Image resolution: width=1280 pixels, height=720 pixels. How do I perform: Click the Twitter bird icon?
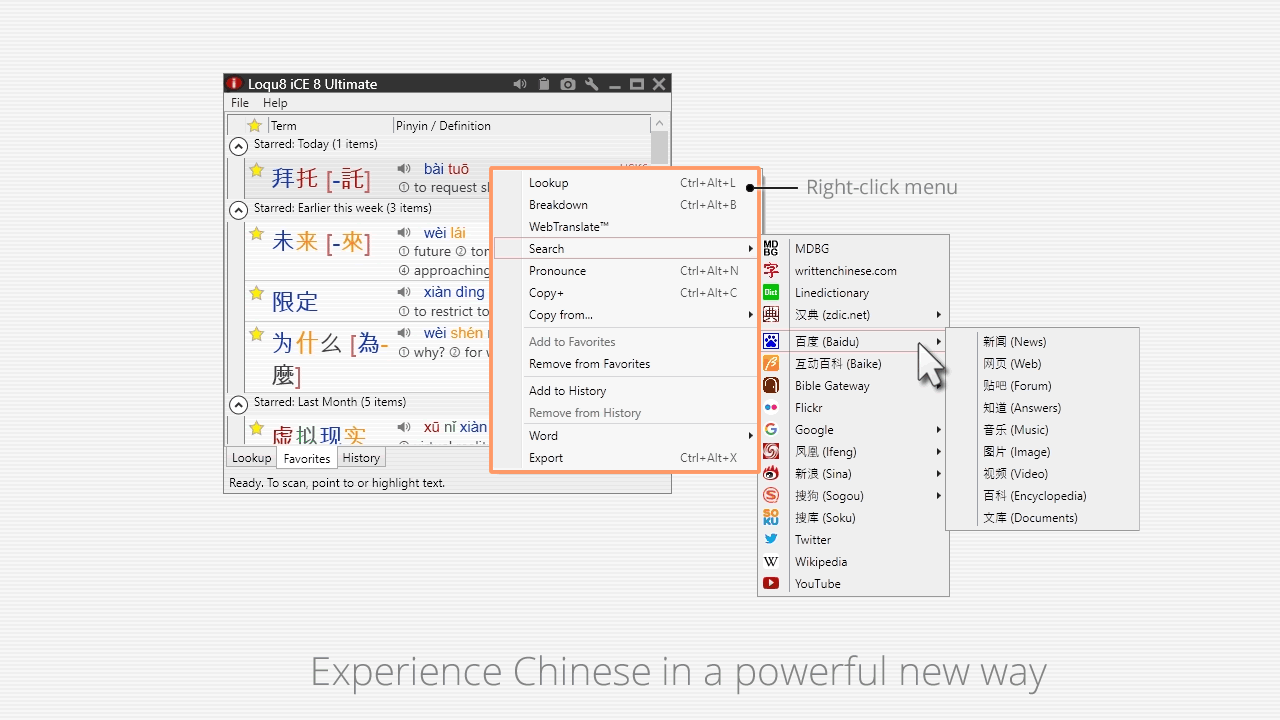click(x=771, y=539)
